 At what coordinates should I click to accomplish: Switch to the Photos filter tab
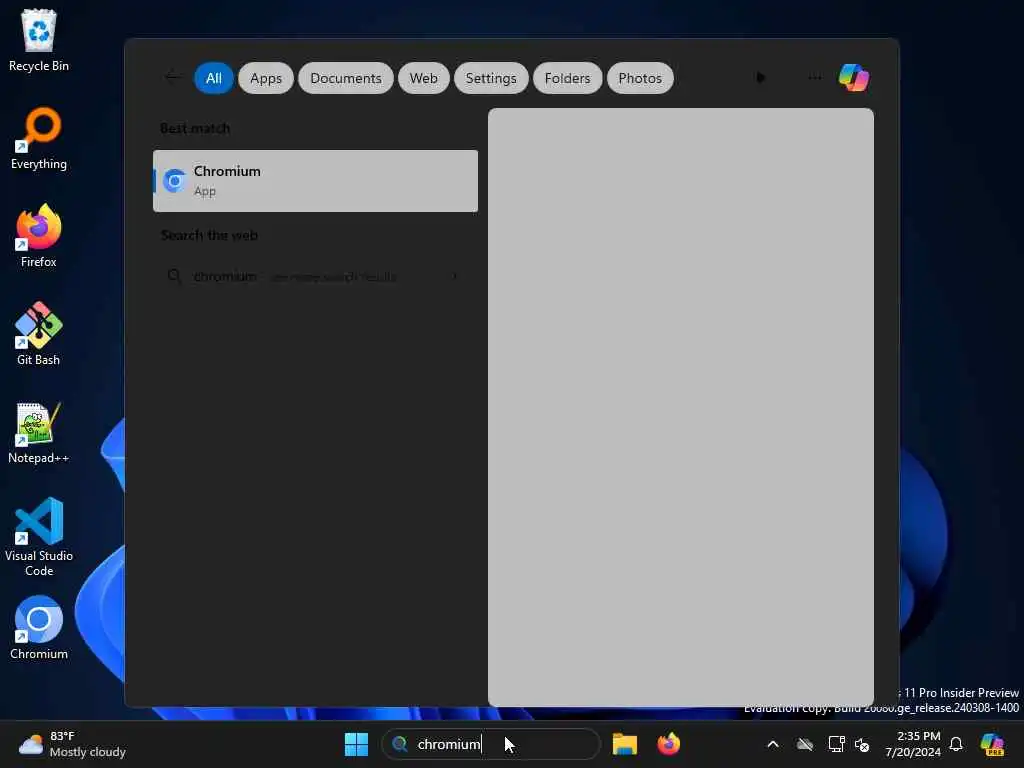coord(640,78)
